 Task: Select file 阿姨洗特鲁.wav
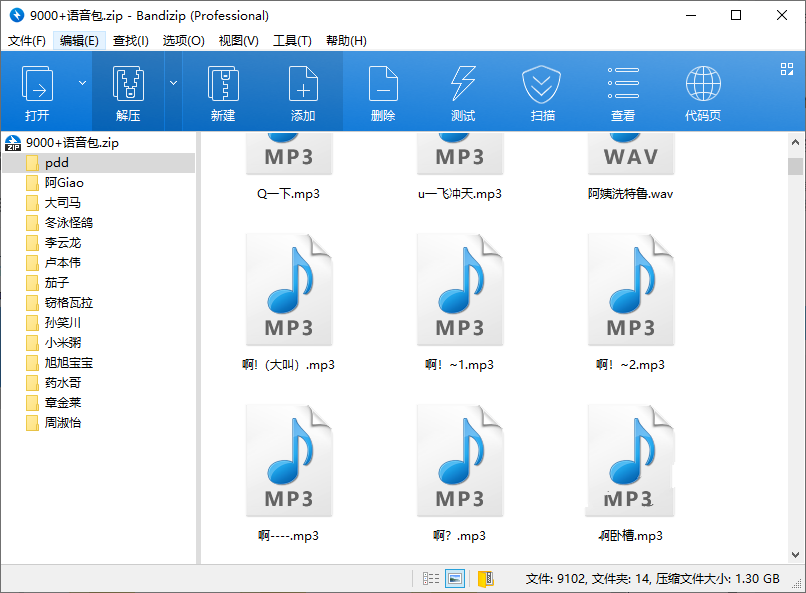click(x=631, y=167)
